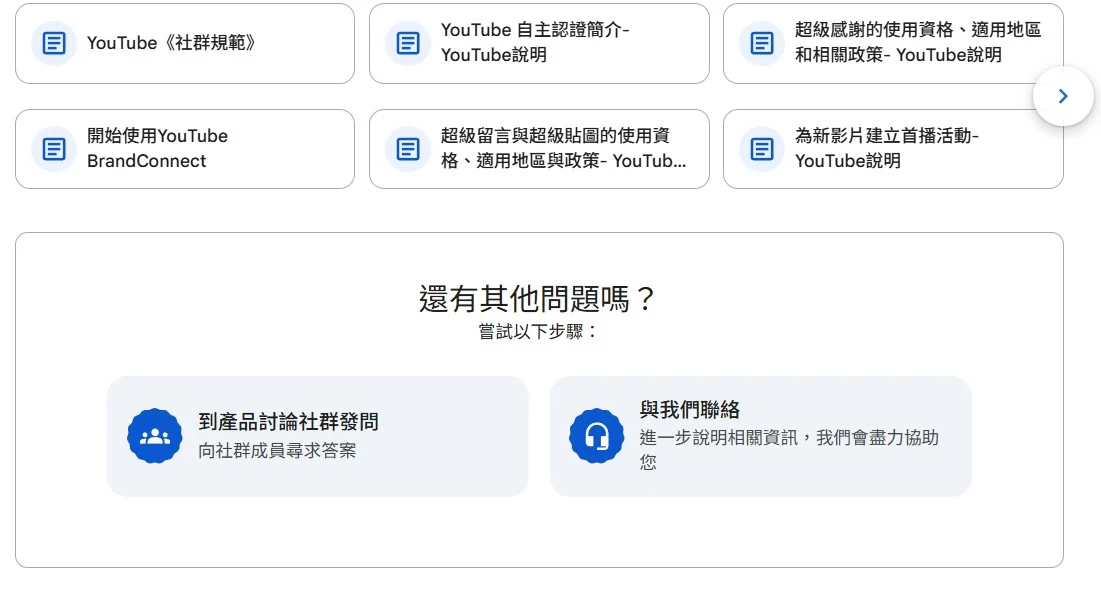Click the community people icon
This screenshot has width=1101, height=606.
click(x=154, y=436)
